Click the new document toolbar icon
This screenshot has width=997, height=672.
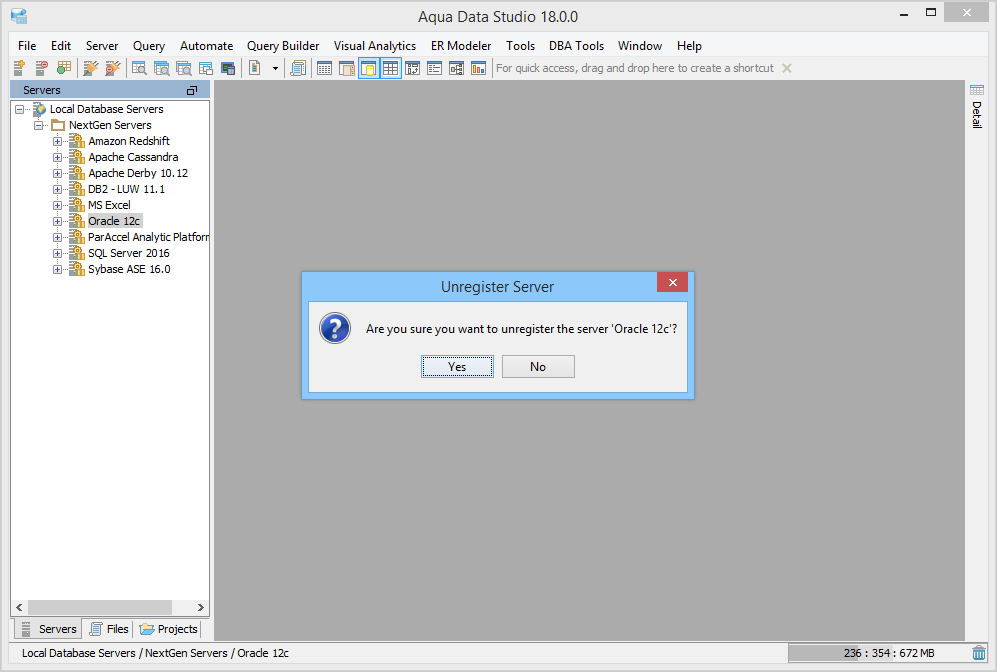255,68
